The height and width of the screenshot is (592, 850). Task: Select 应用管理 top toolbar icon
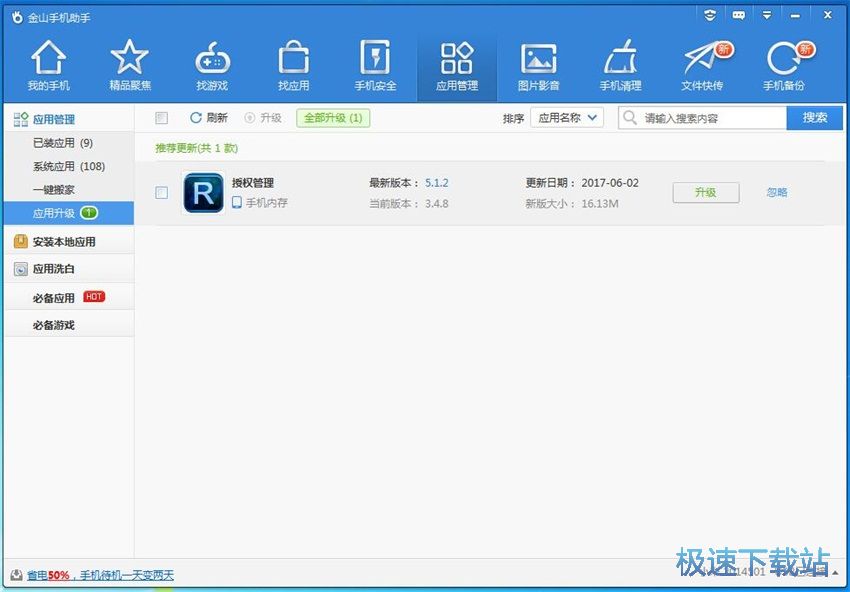click(x=457, y=66)
